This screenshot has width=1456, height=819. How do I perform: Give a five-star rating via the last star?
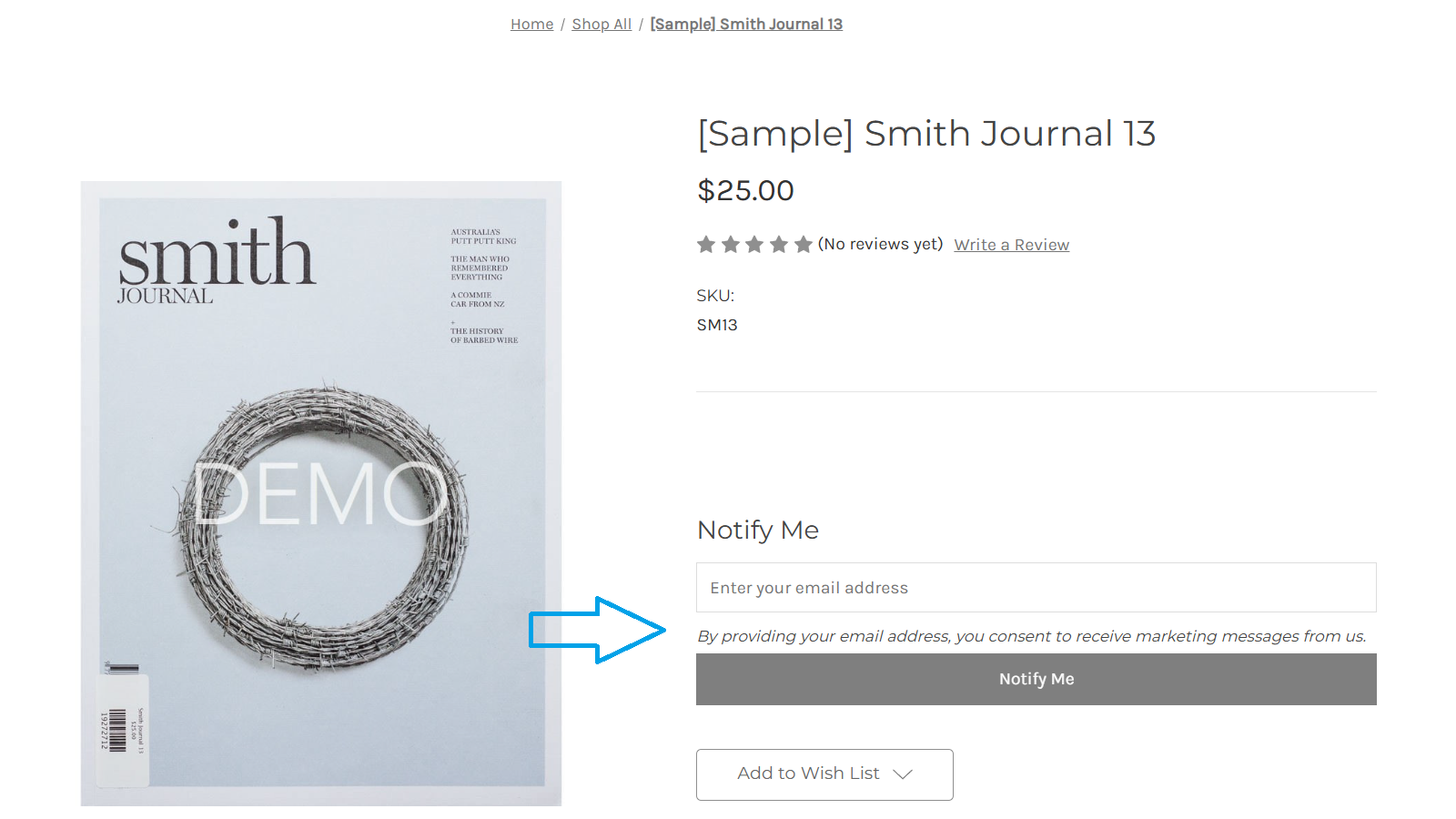(802, 244)
